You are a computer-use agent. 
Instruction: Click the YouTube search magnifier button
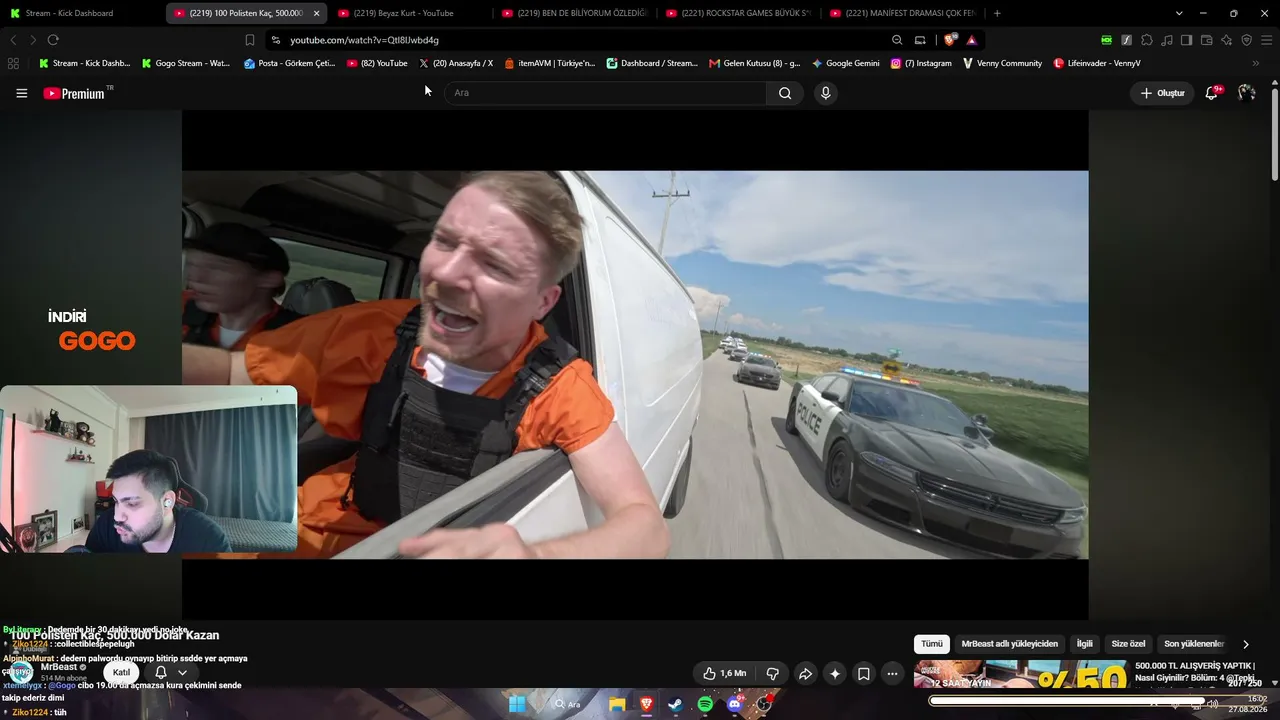coord(785,93)
